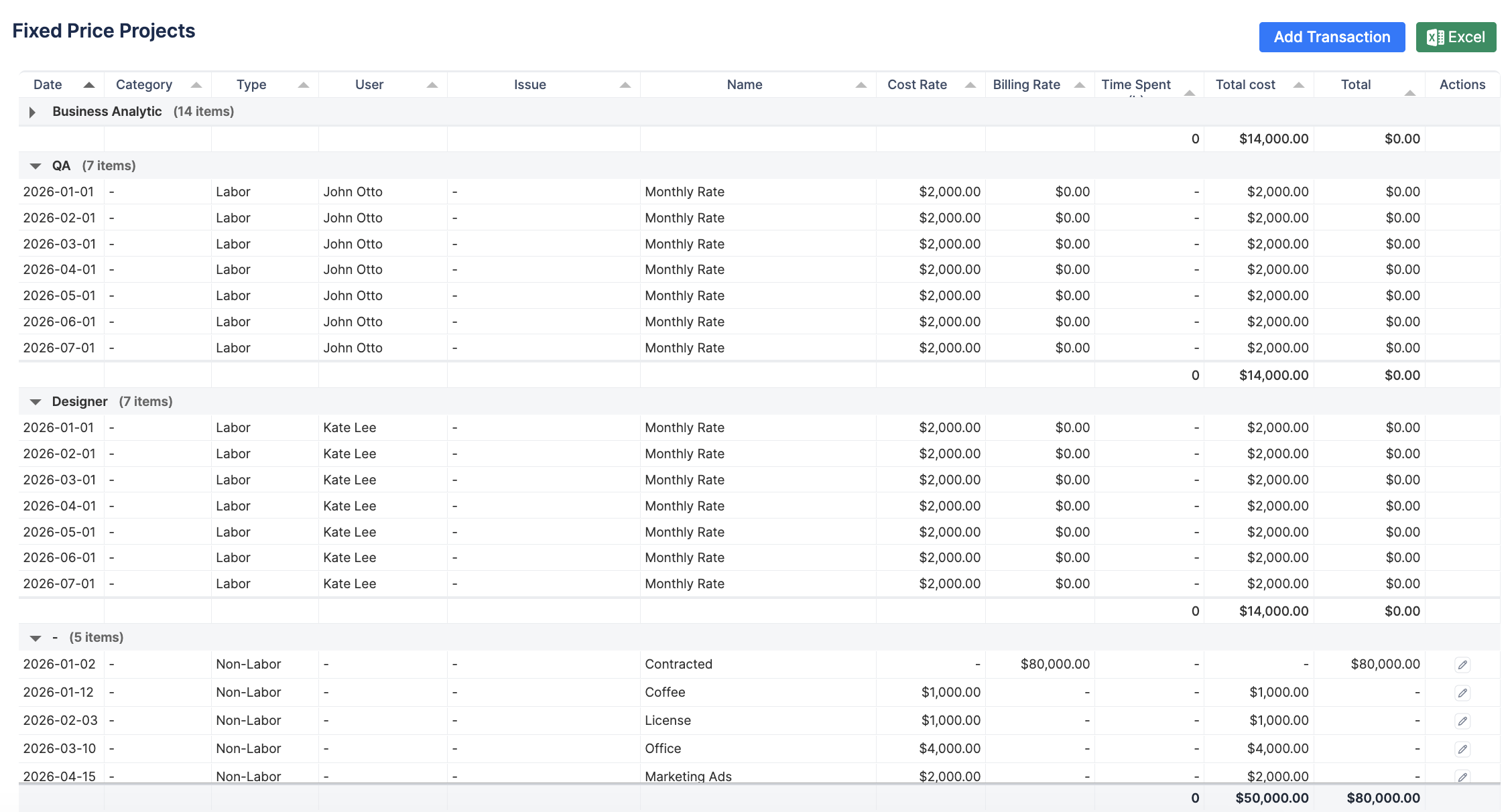Click the pencil edit icon for Contracted row
This screenshot has width=1512, height=812.
coord(1462,665)
